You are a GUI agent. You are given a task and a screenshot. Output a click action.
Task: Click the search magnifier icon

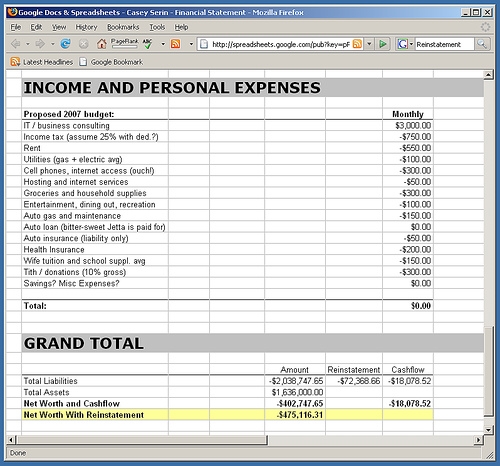click(x=482, y=44)
